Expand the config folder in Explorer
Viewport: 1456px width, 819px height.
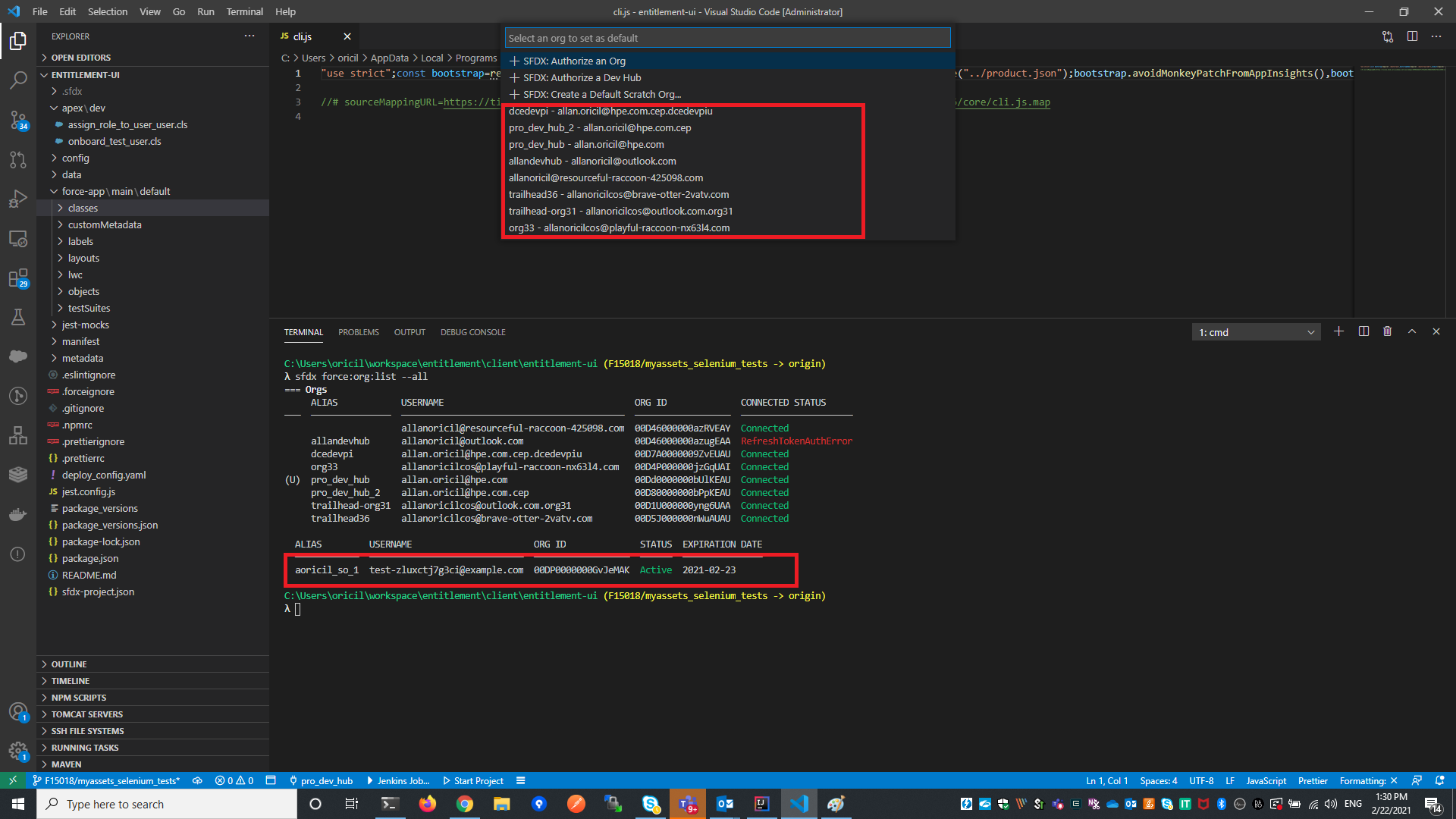77,158
